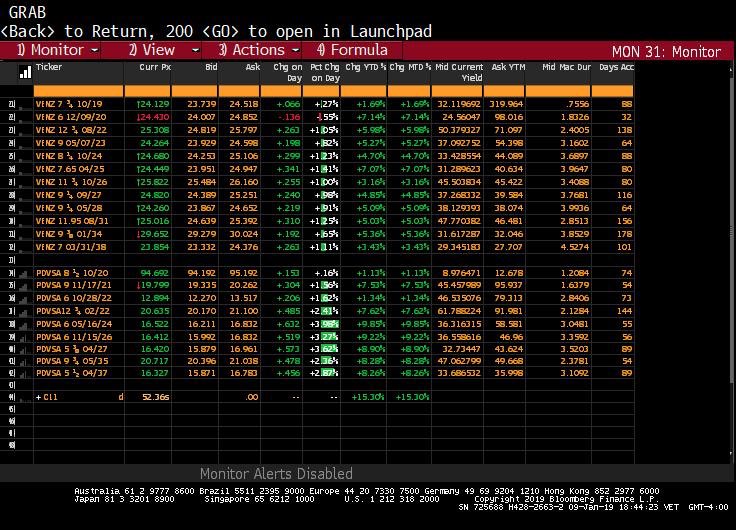
Task: Select the PDVSA 5 ½ 04/37 ticker
Action: pyautogui.click(x=72, y=373)
